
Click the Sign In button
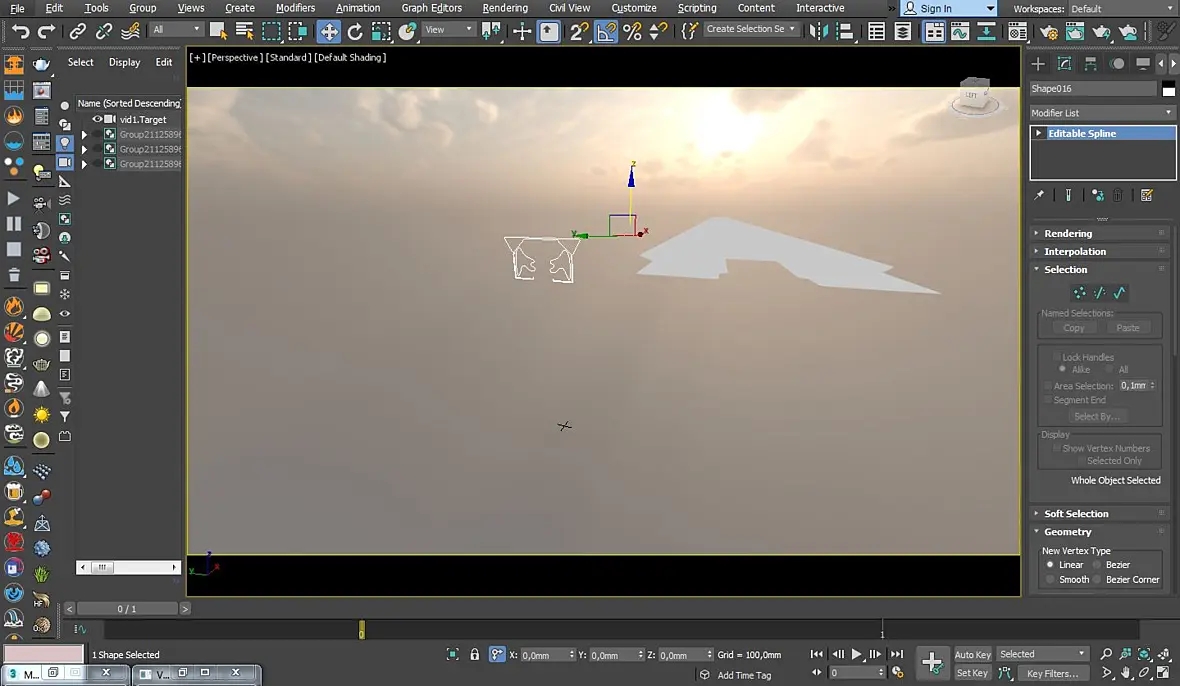pyautogui.click(x=950, y=8)
